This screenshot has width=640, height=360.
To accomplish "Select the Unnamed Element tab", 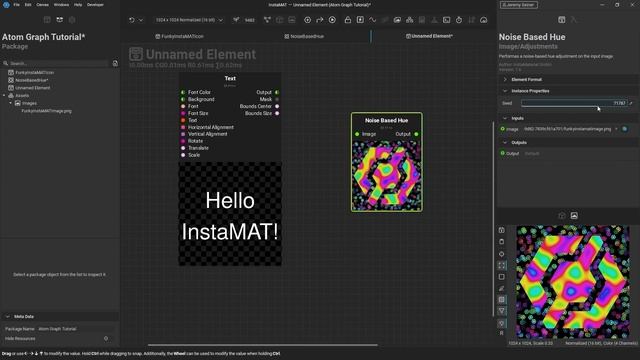I will pos(429,36).
